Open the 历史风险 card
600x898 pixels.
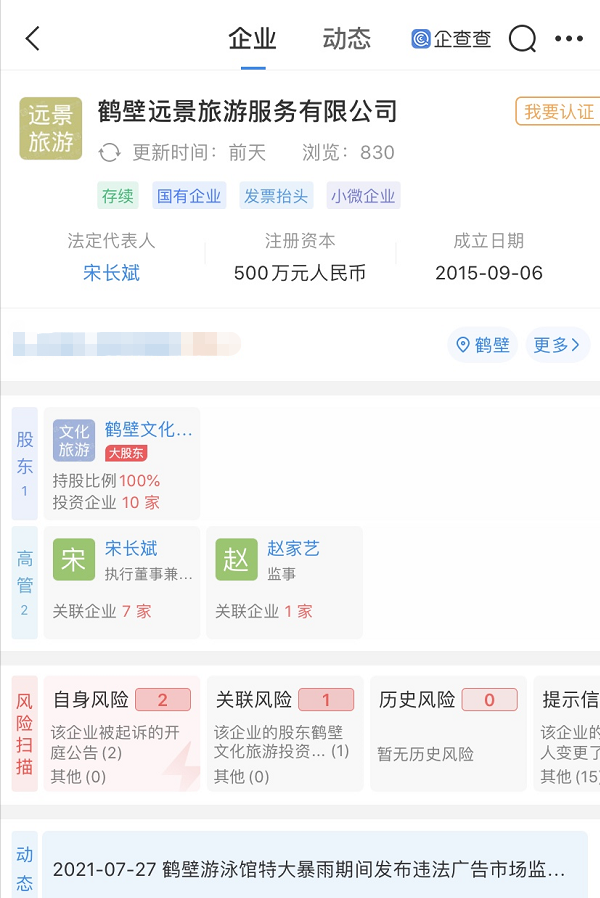(x=448, y=734)
